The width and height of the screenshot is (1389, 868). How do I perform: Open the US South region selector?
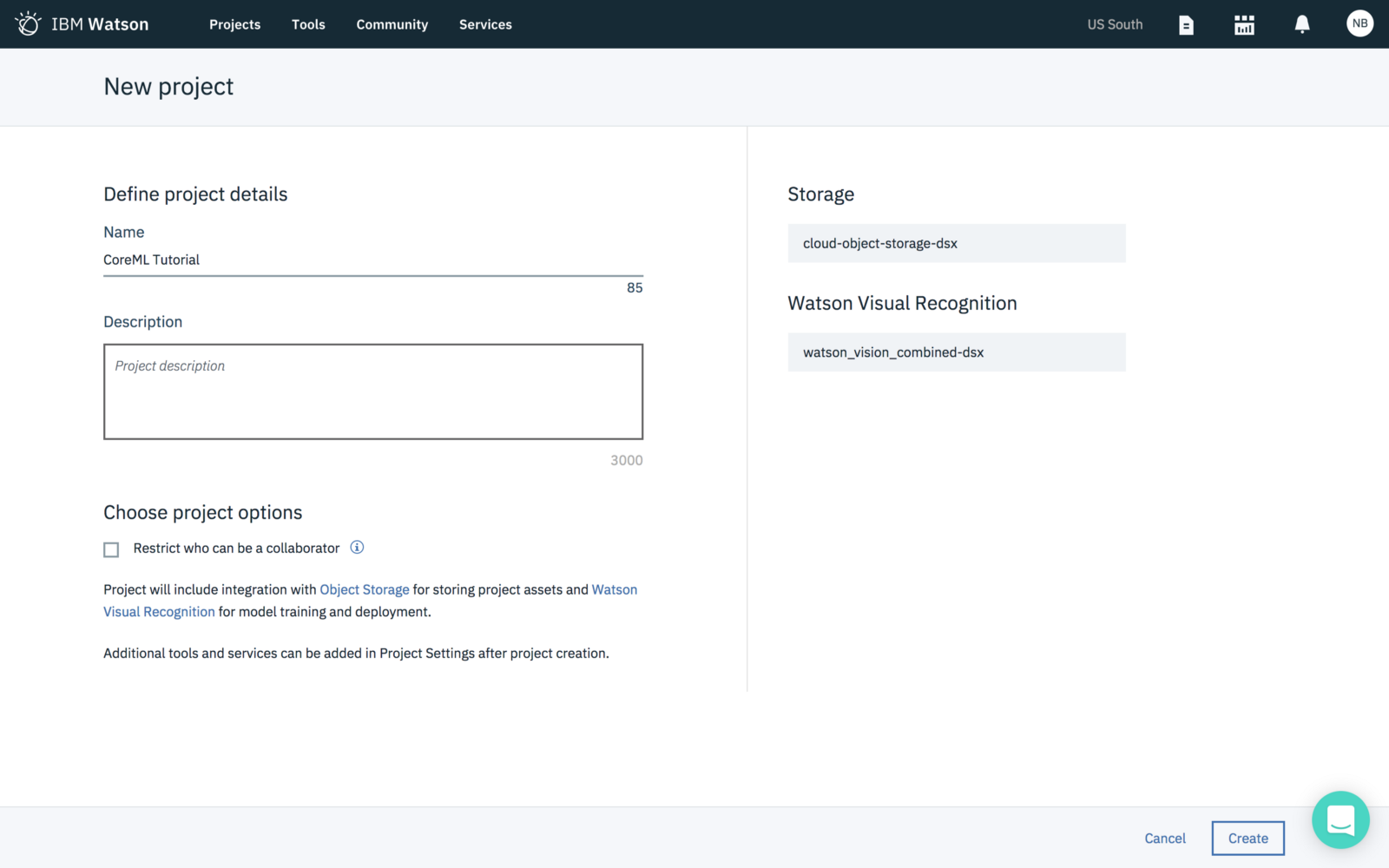click(x=1115, y=24)
